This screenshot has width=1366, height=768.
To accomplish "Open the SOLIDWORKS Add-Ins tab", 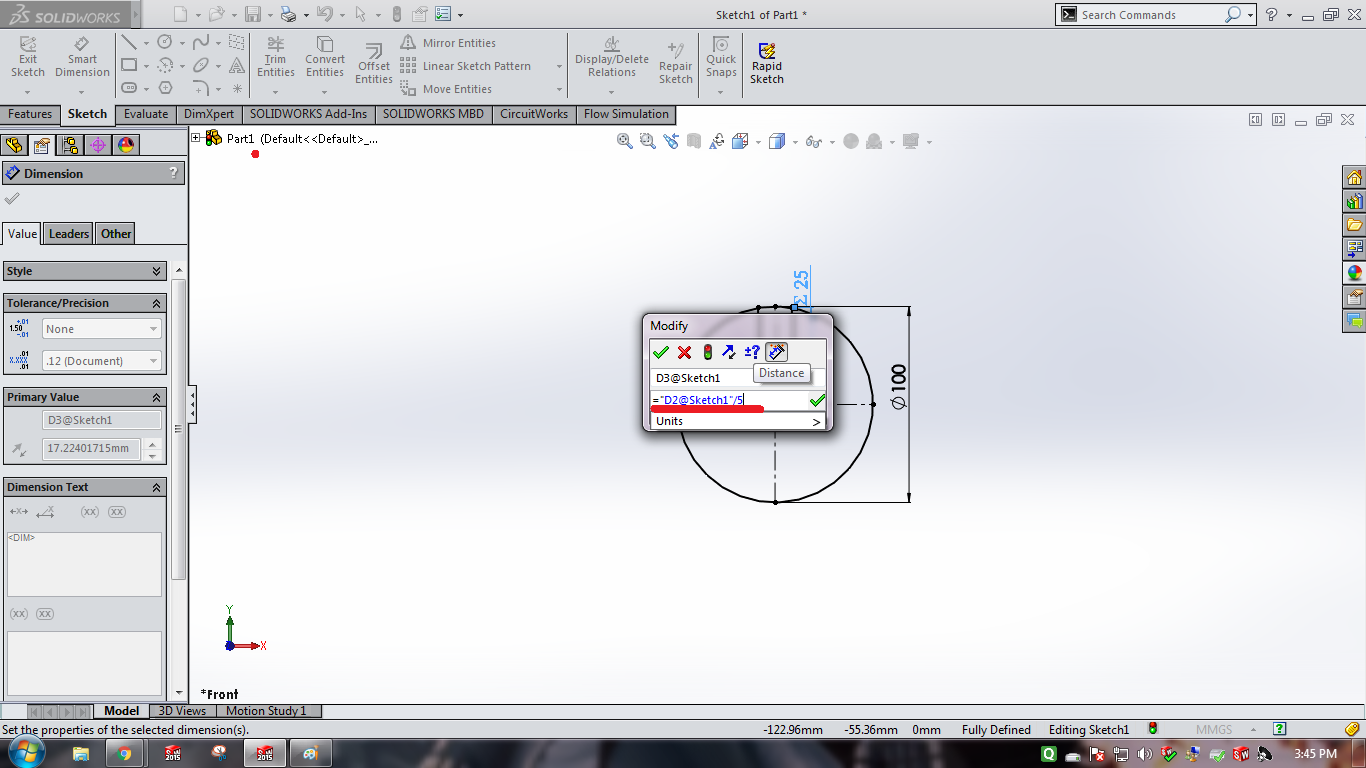I will pos(308,114).
